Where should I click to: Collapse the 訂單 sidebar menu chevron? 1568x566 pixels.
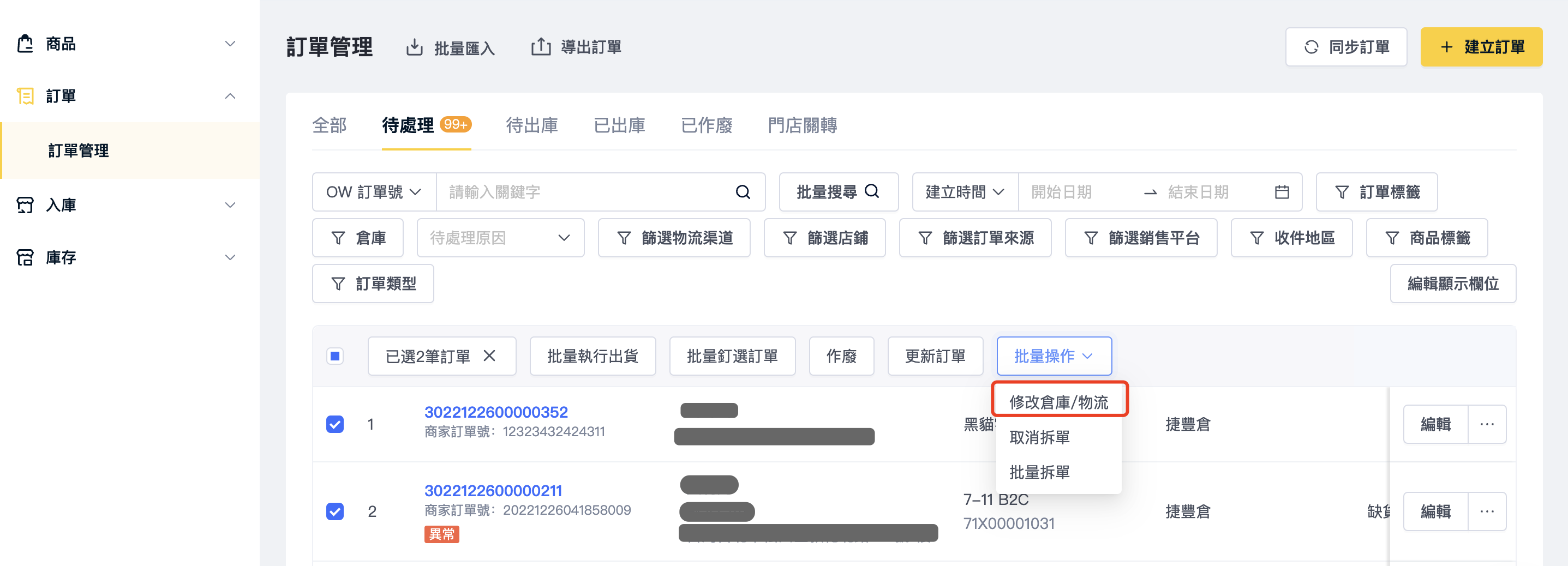(x=230, y=96)
